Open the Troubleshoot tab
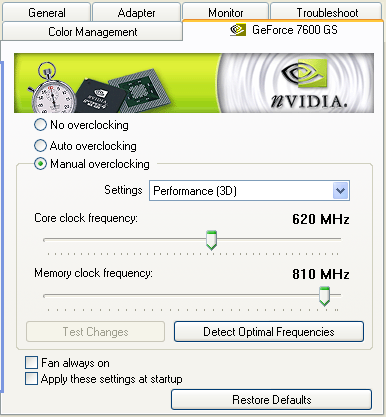The width and height of the screenshot is (386, 417). [327, 12]
